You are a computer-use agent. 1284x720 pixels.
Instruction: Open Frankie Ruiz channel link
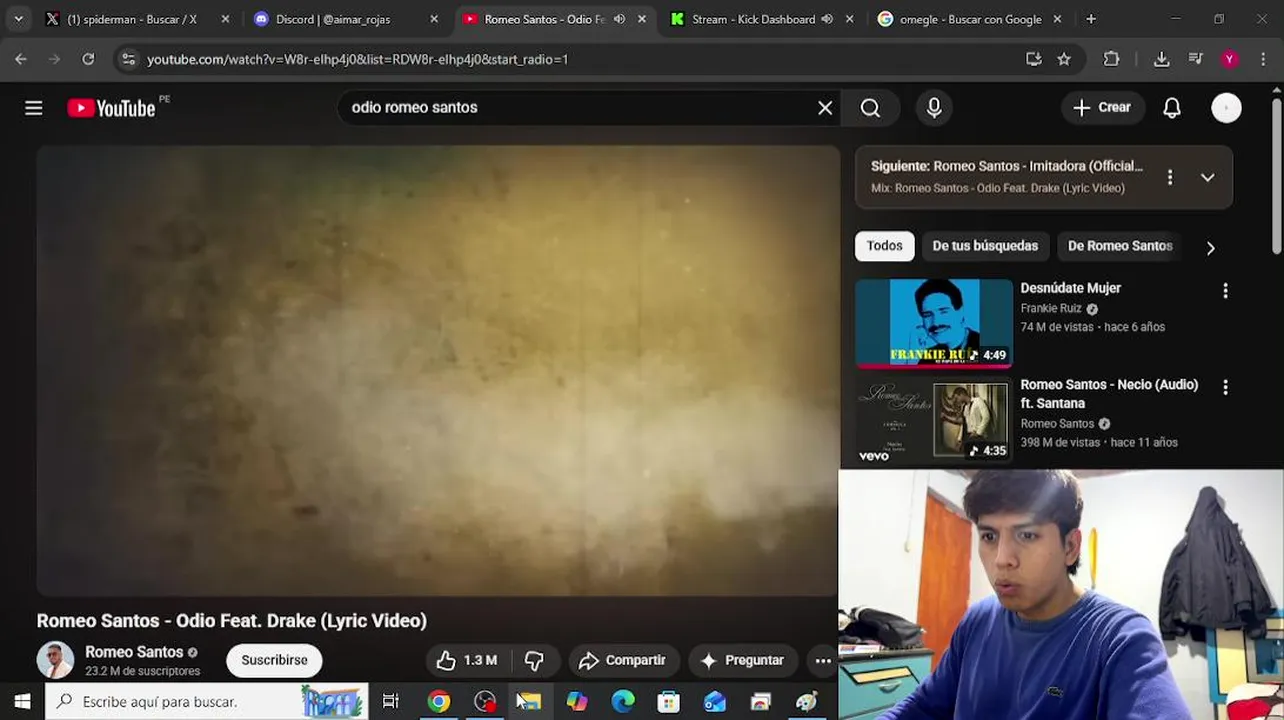point(1051,309)
